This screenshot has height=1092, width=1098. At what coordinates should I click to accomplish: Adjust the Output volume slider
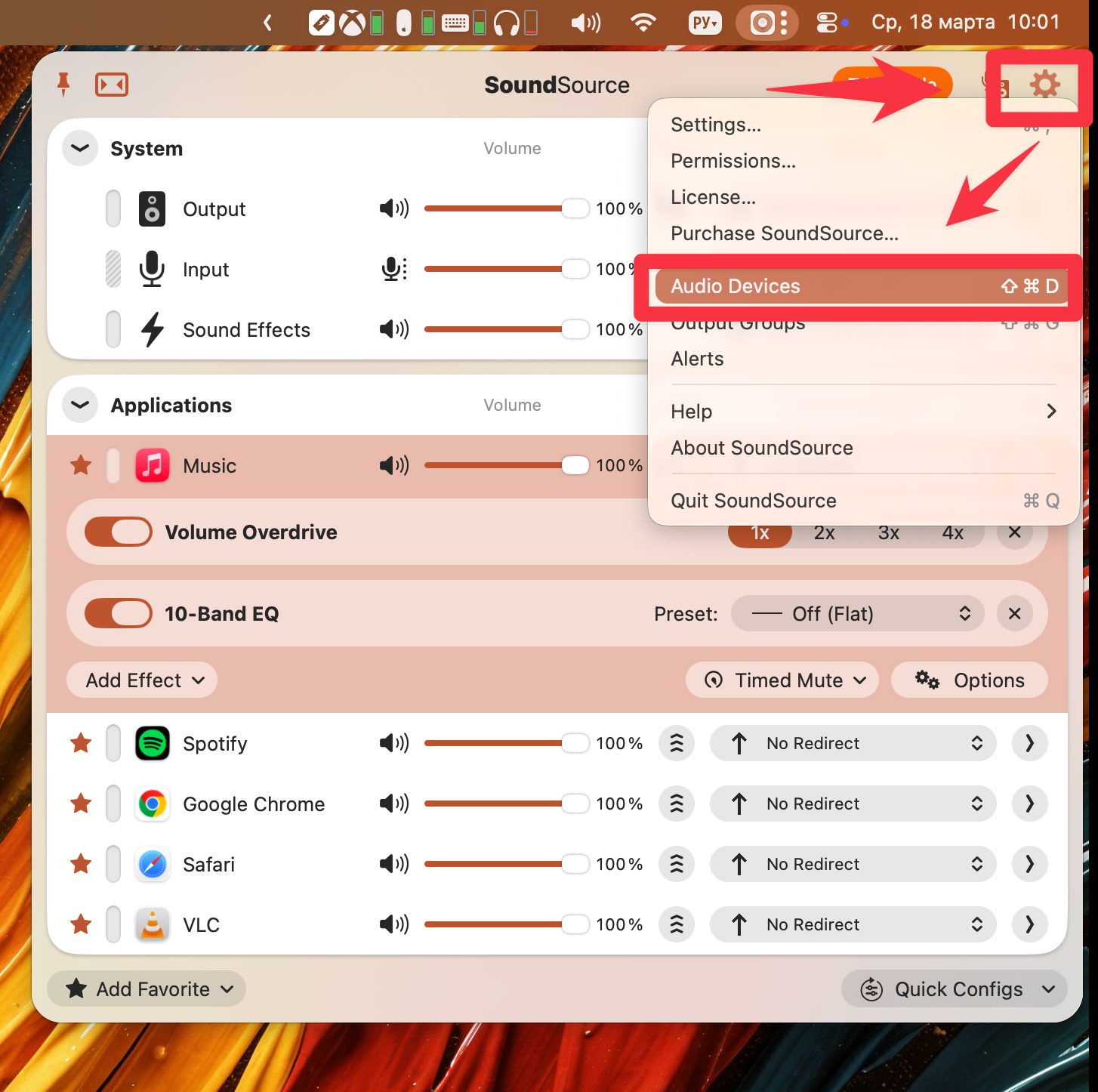coord(507,208)
